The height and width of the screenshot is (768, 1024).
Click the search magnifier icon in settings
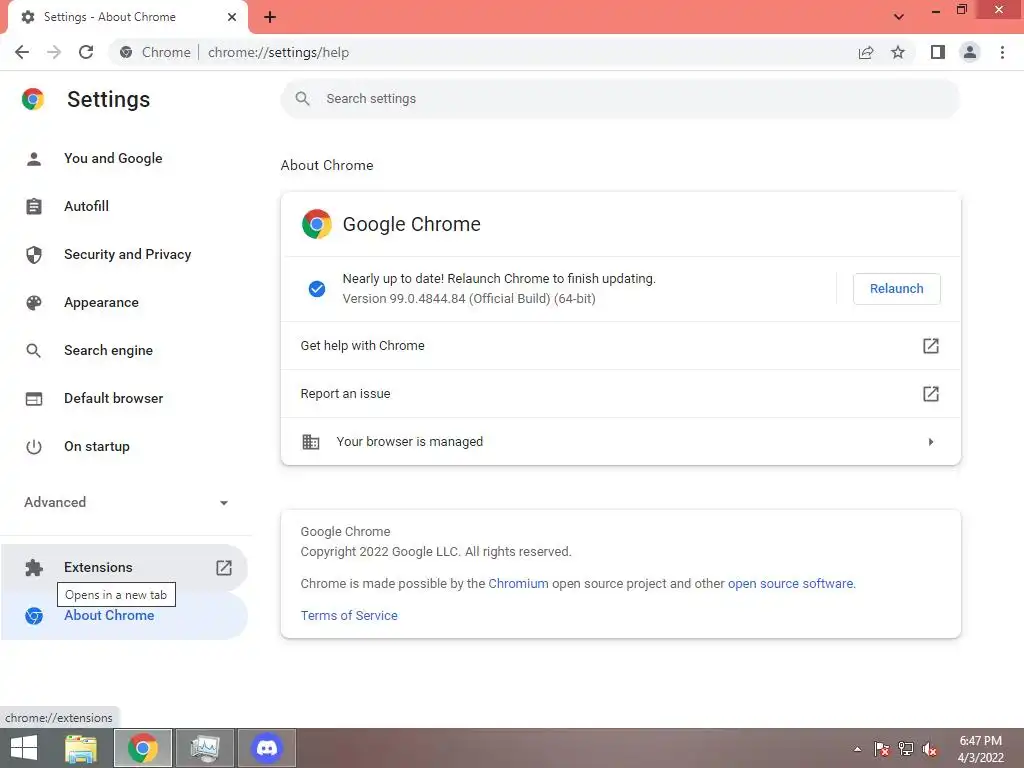[x=302, y=99]
